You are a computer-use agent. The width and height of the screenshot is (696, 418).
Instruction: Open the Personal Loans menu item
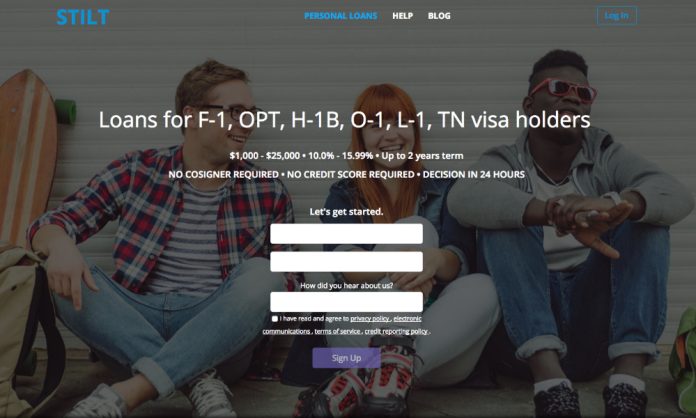click(340, 16)
